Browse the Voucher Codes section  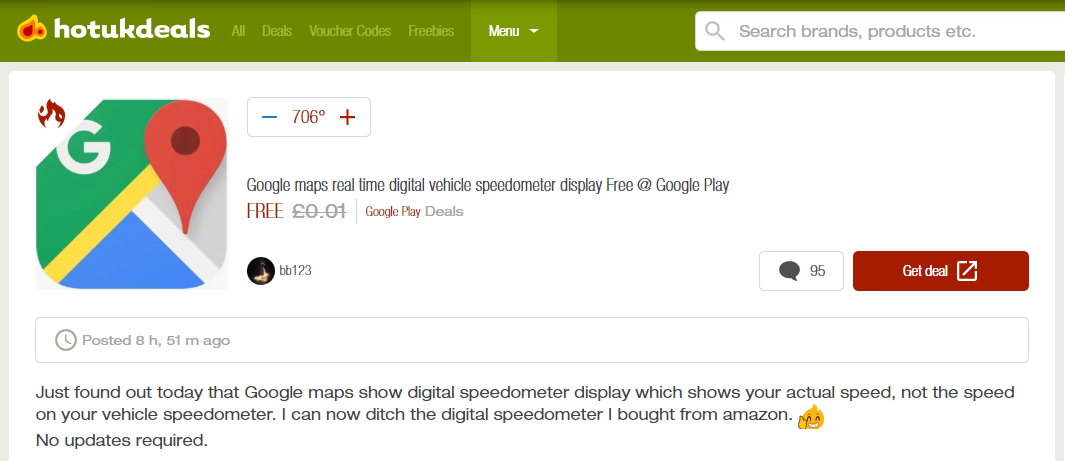(x=350, y=31)
